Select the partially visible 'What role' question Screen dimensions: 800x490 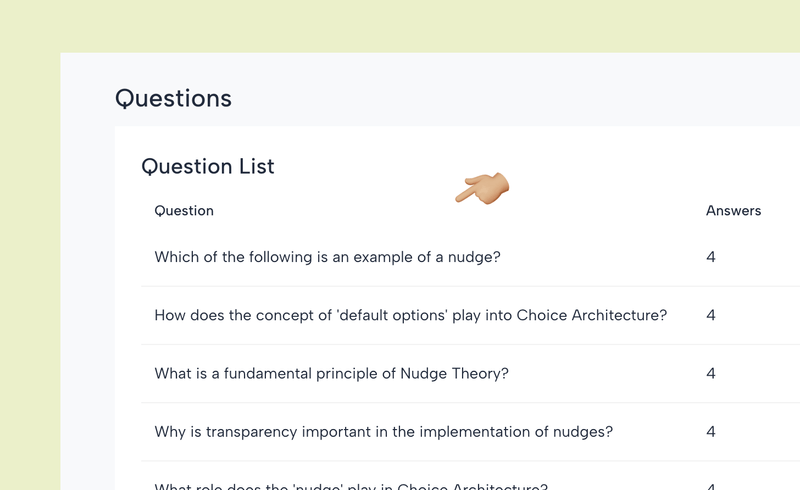350,486
